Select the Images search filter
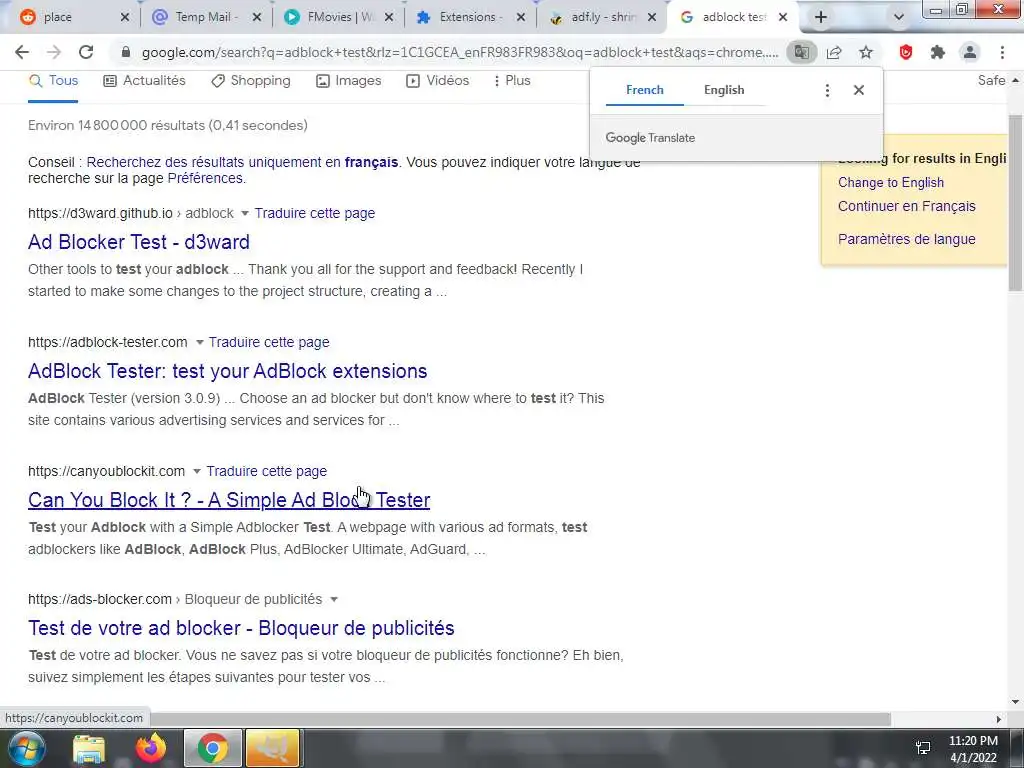The width and height of the screenshot is (1024, 768). point(349,81)
